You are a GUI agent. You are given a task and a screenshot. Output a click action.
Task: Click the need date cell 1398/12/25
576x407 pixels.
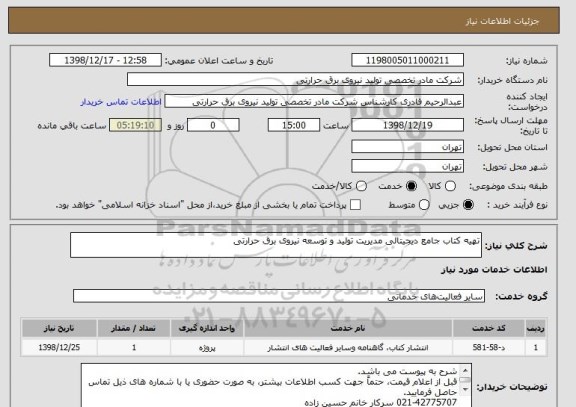tap(59, 347)
